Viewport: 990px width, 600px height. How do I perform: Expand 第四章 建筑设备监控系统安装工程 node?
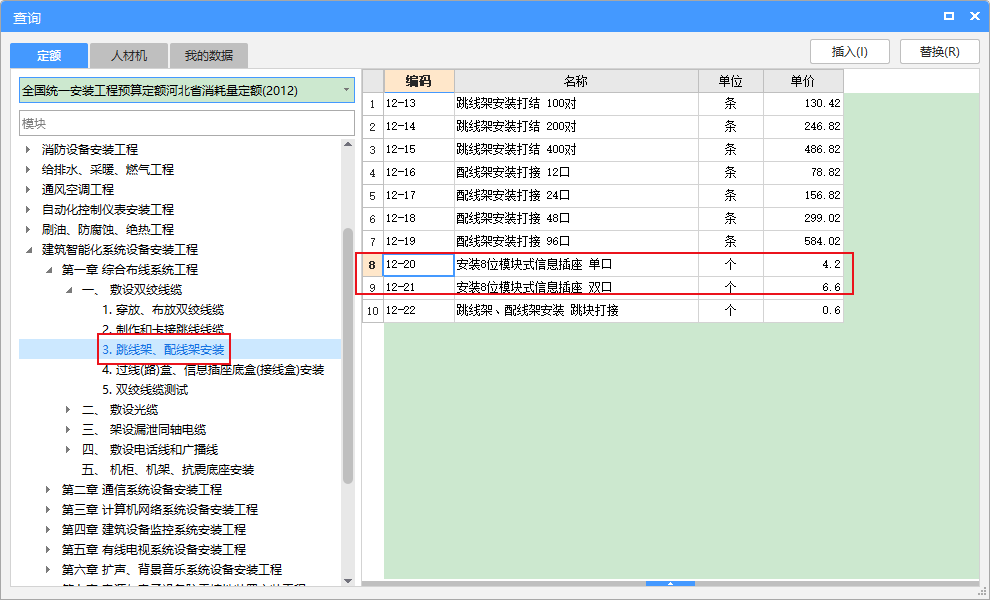click(49, 530)
